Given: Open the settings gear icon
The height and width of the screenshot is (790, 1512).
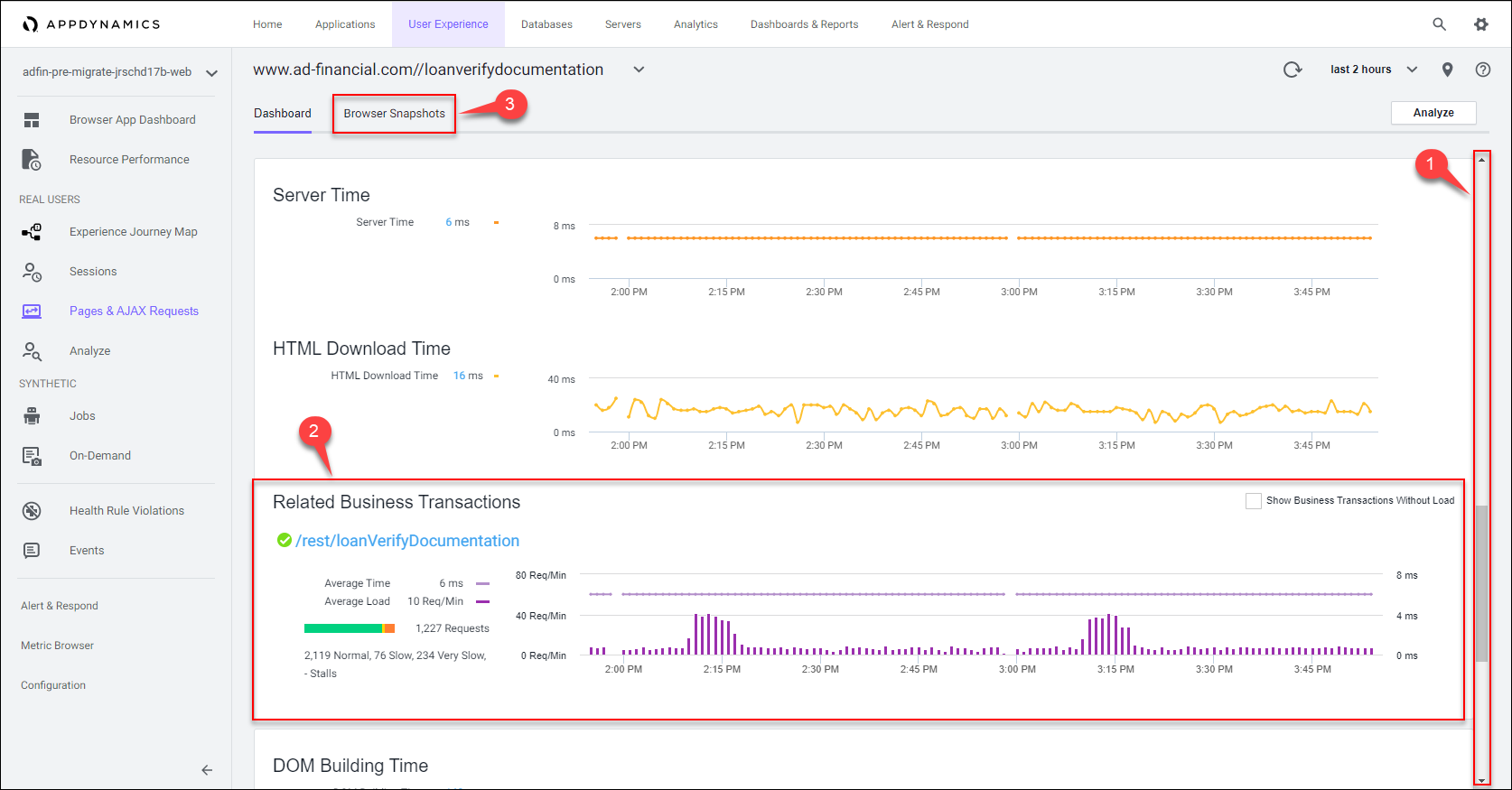Looking at the screenshot, I should click(1480, 24).
